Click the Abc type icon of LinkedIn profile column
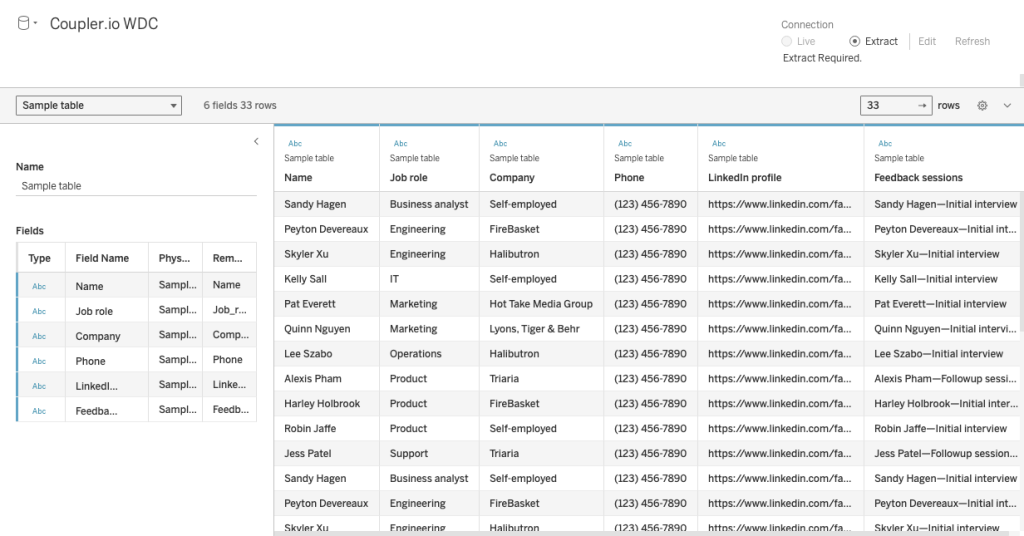This screenshot has width=1024, height=536. click(x=719, y=144)
